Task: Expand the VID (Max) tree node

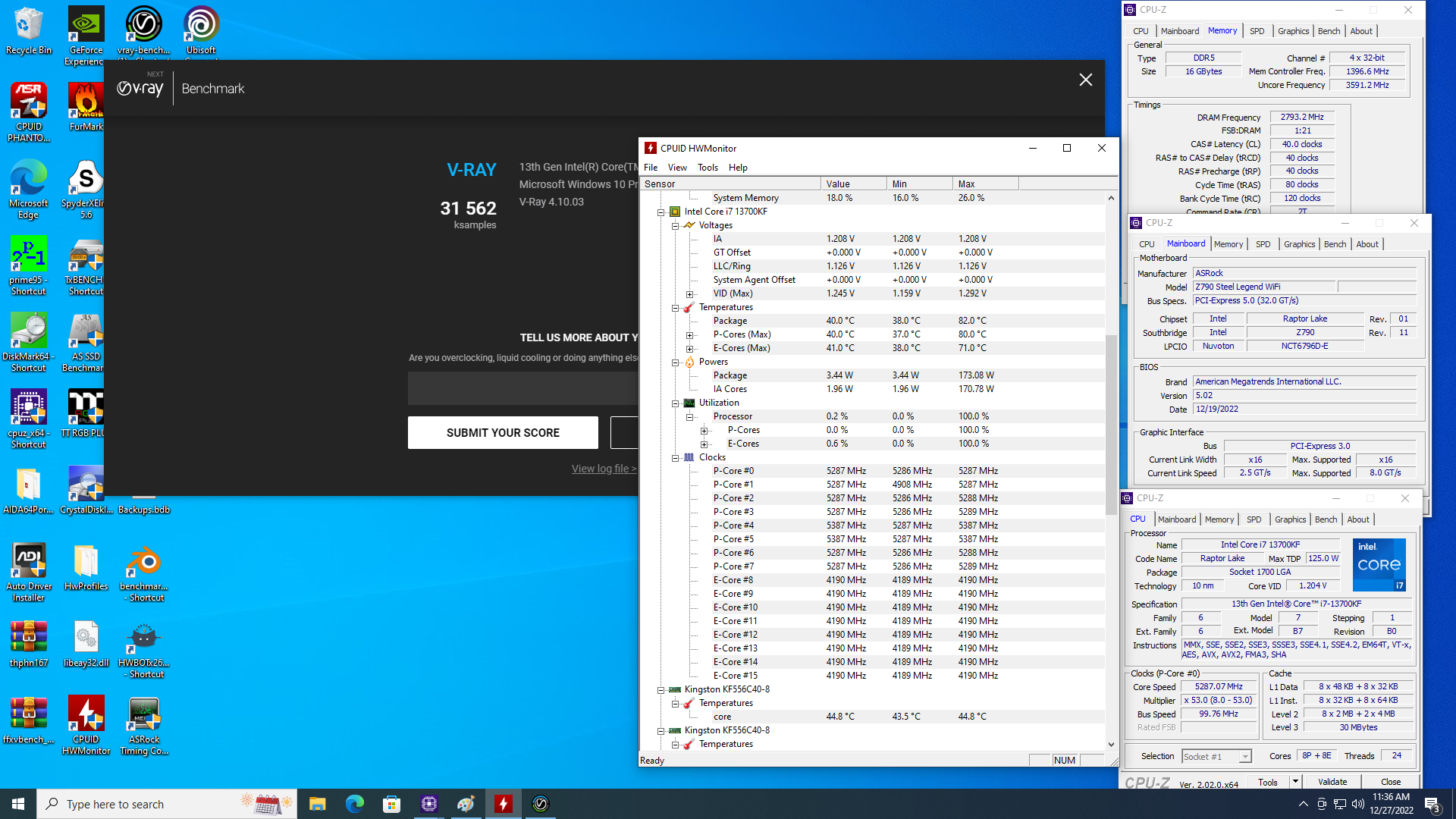Action: [x=689, y=294]
